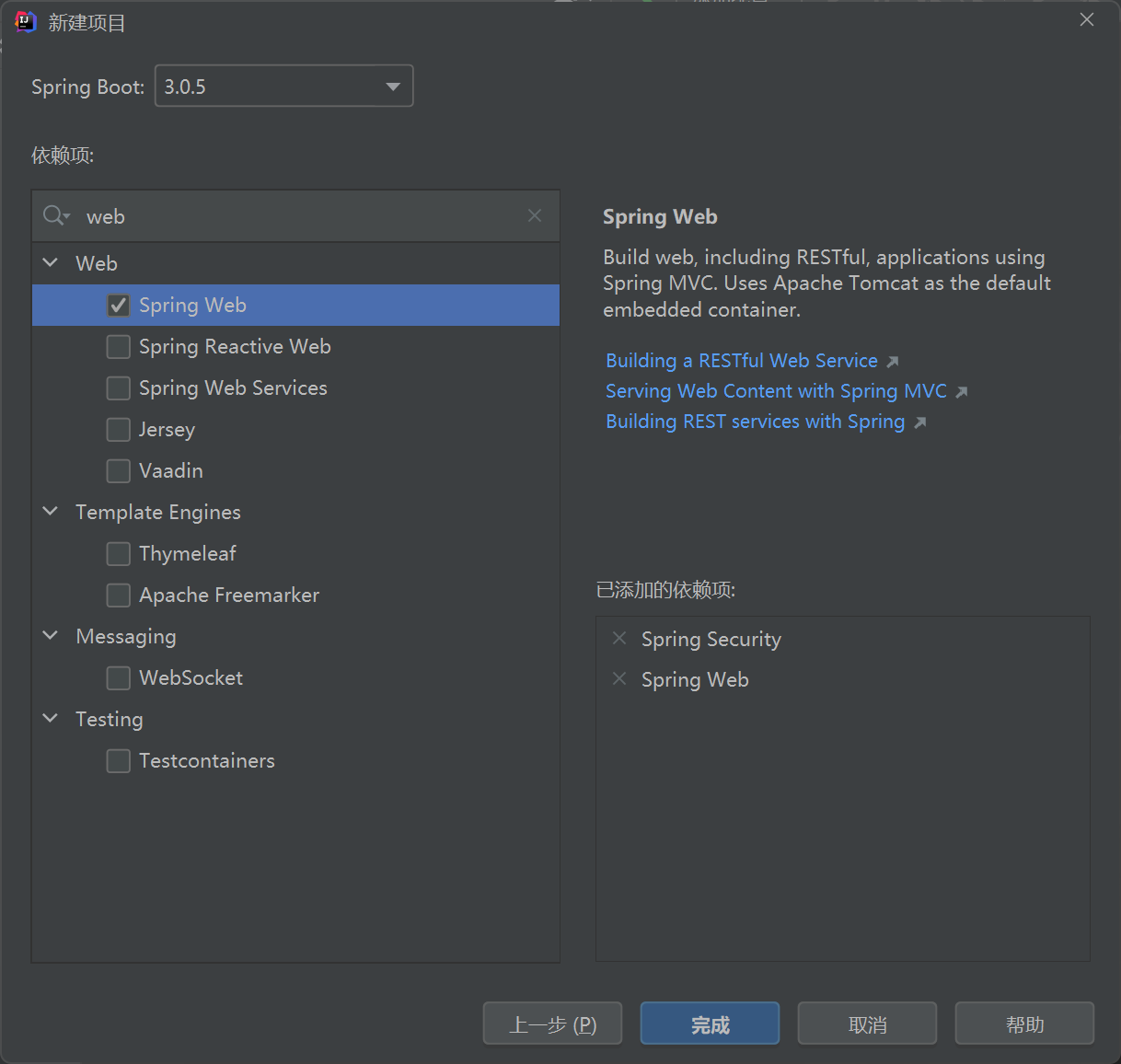The image size is (1121, 1064).
Task: Click the Template Engines category label
Action: pyautogui.click(x=157, y=512)
